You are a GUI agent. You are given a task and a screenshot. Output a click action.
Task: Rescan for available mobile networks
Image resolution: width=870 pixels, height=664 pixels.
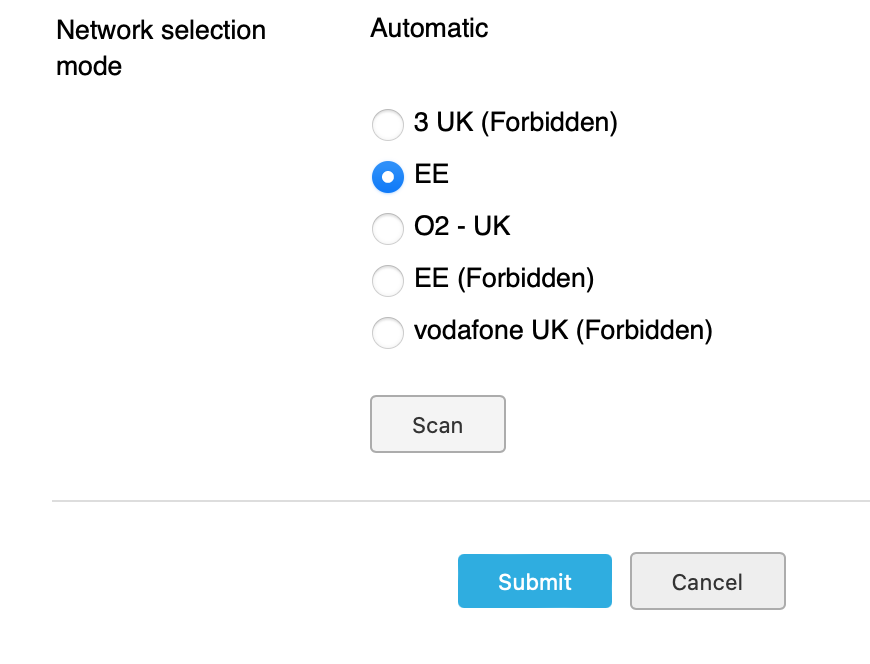[x=437, y=424]
